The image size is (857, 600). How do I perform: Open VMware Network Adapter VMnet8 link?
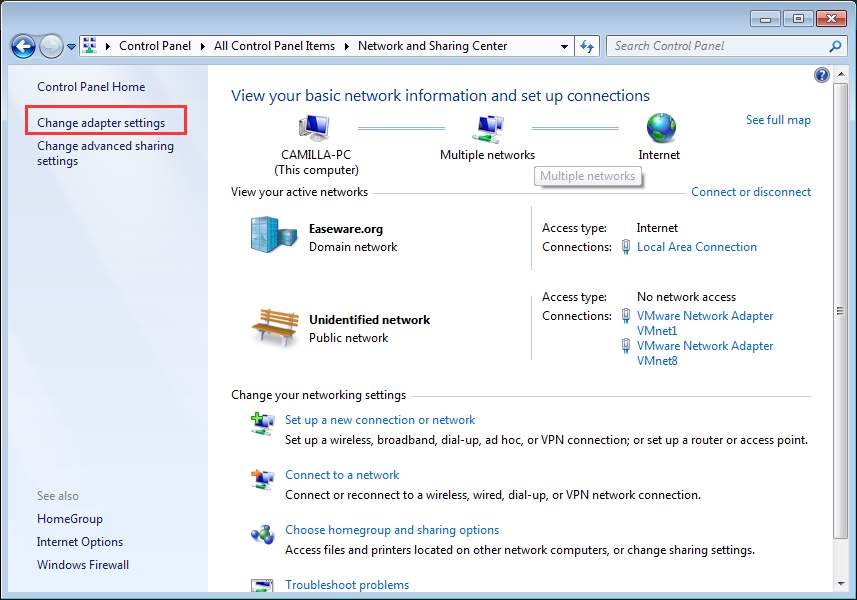coord(705,345)
